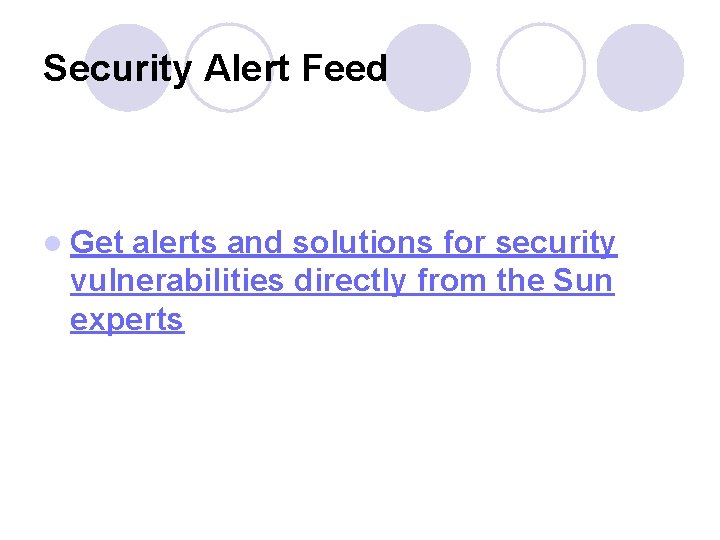Viewport: 720px width, 540px height.
Task: Click the filled circle just after "Feed"
Action: click(x=427, y=68)
